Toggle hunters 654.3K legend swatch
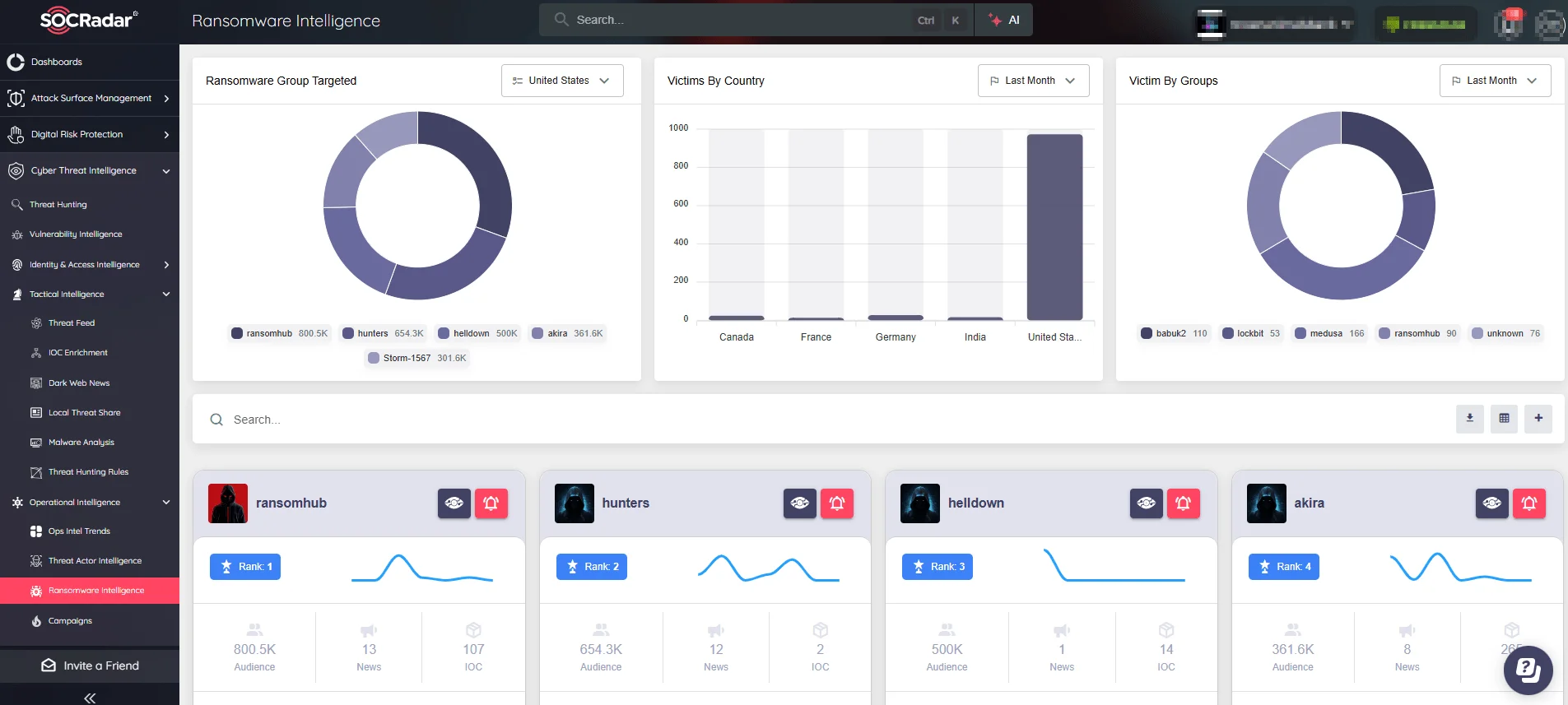 (348, 333)
